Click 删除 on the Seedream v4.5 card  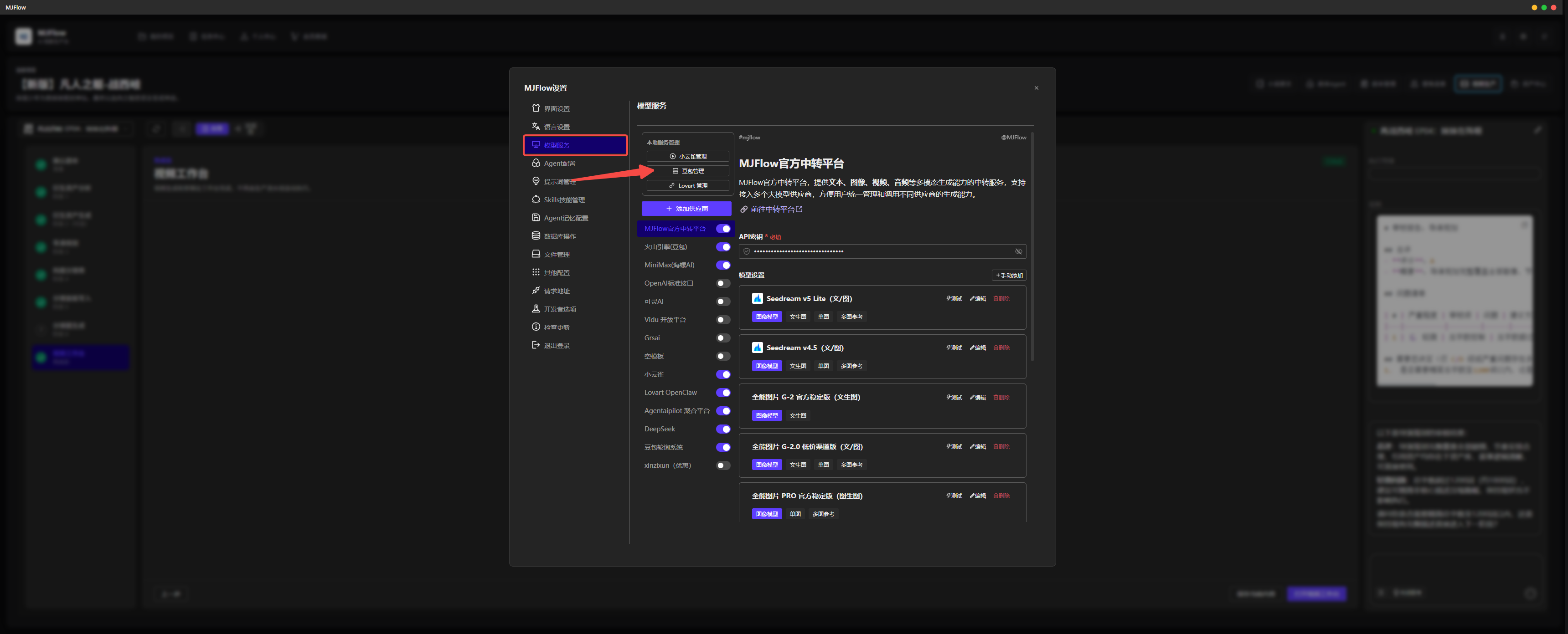[x=1001, y=348]
